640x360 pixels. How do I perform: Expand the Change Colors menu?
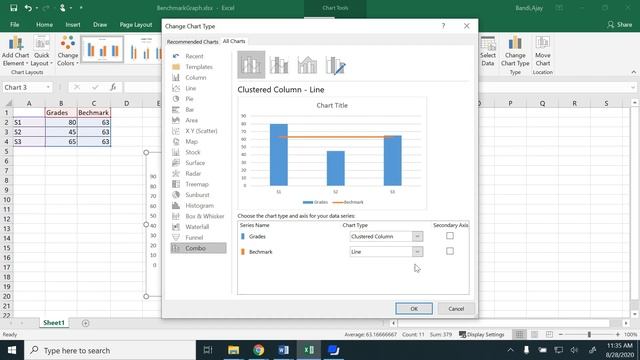click(68, 51)
